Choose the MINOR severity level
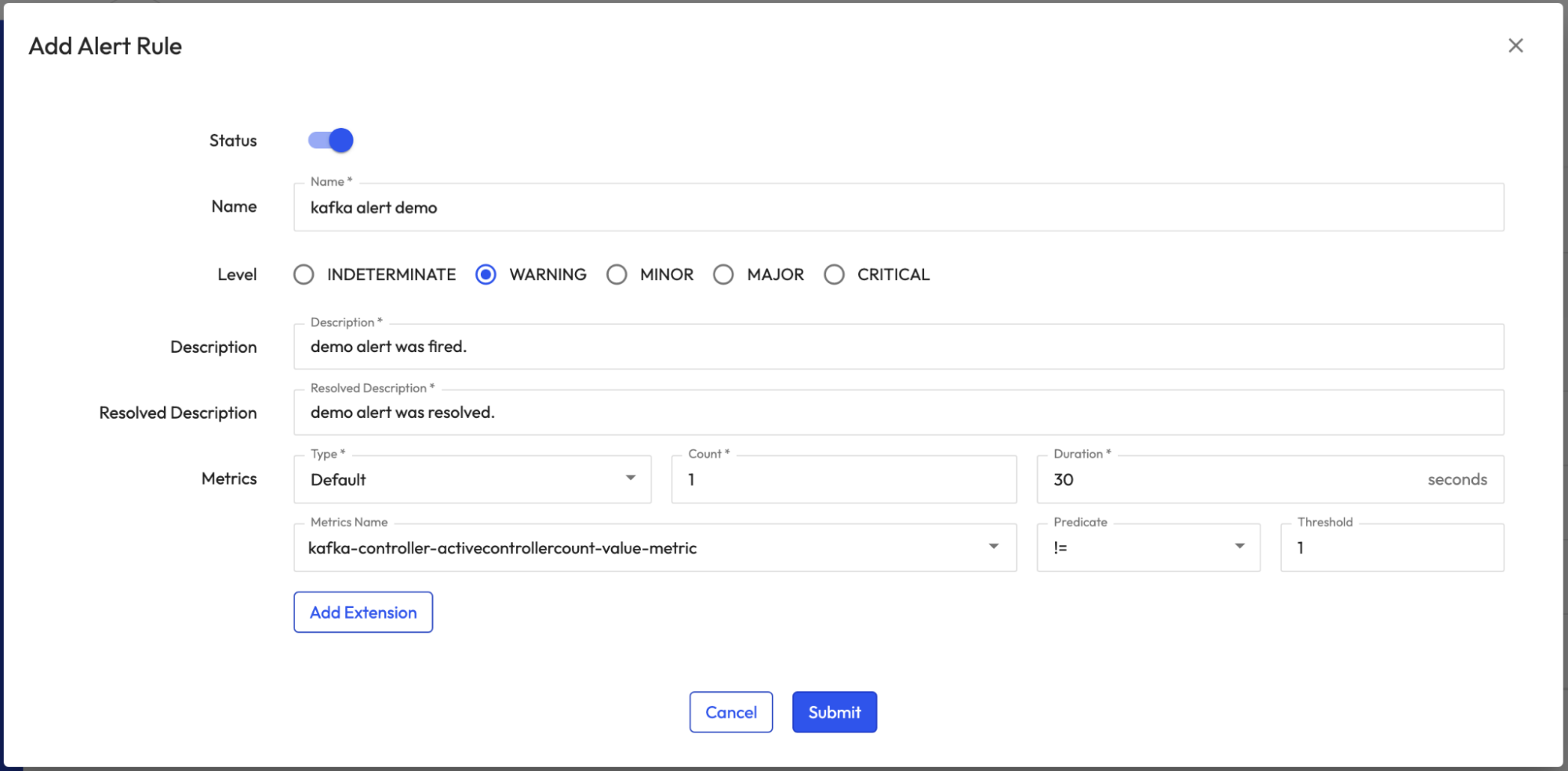 coord(617,275)
